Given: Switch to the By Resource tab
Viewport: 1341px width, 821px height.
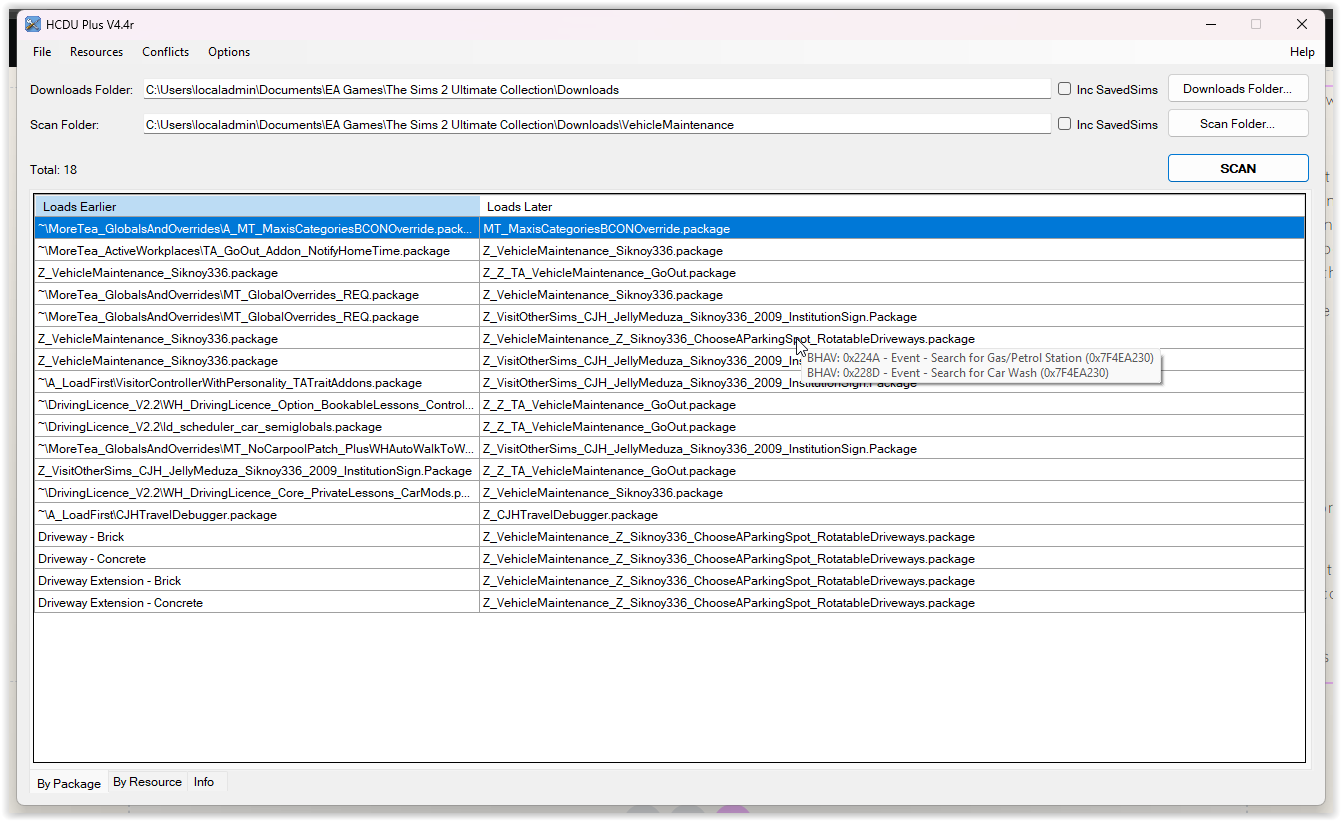Looking at the screenshot, I should coord(147,782).
